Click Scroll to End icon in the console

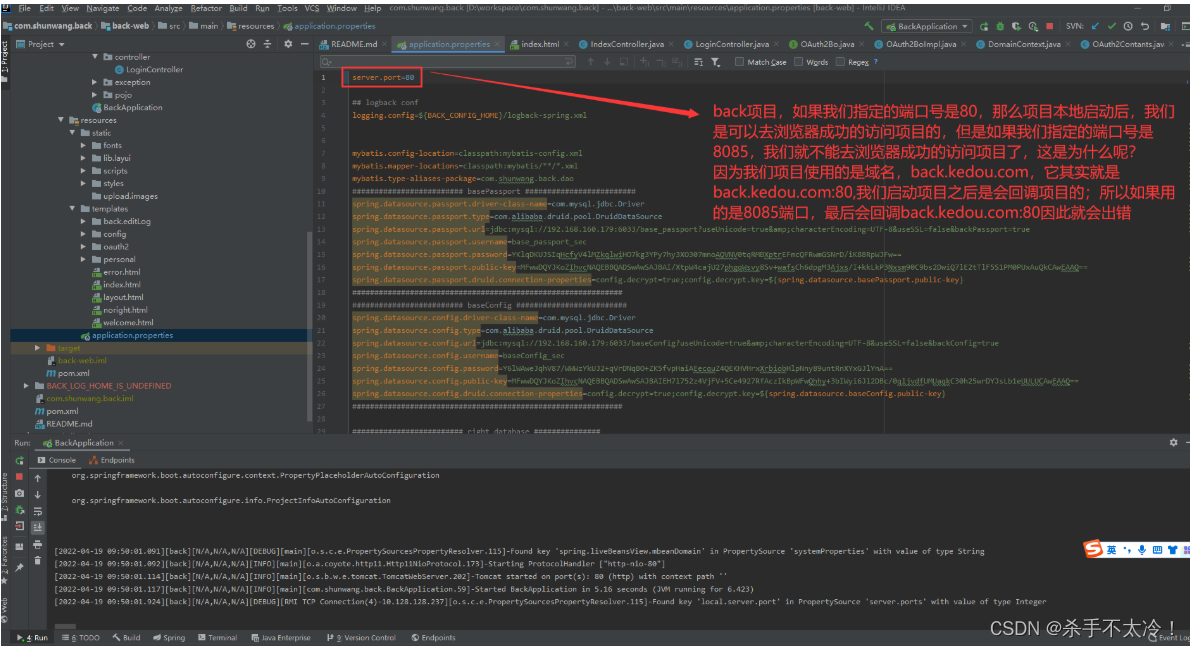coord(37,527)
